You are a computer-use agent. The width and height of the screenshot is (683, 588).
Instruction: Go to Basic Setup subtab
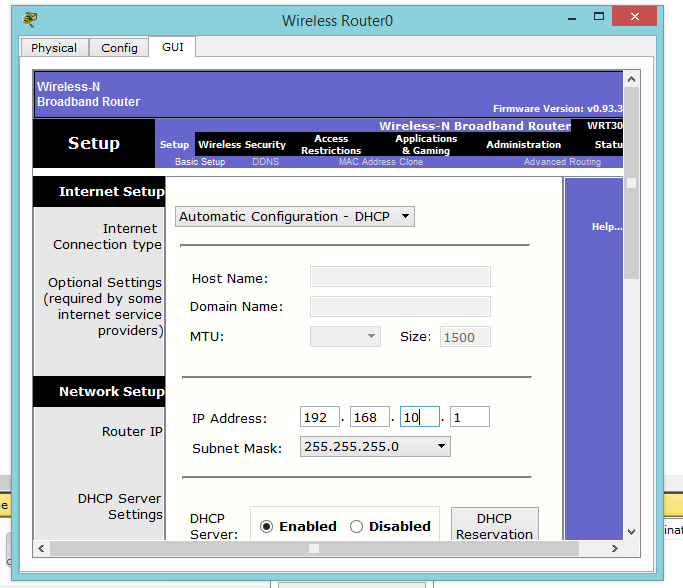click(x=200, y=162)
